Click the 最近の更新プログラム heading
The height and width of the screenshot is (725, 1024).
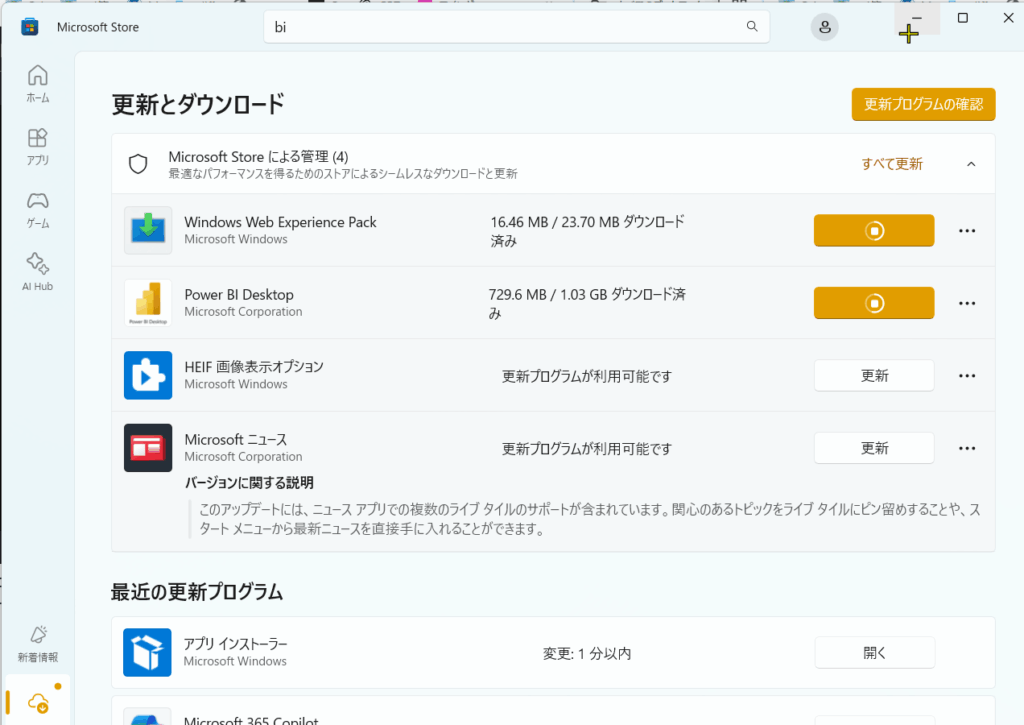[x=197, y=592]
